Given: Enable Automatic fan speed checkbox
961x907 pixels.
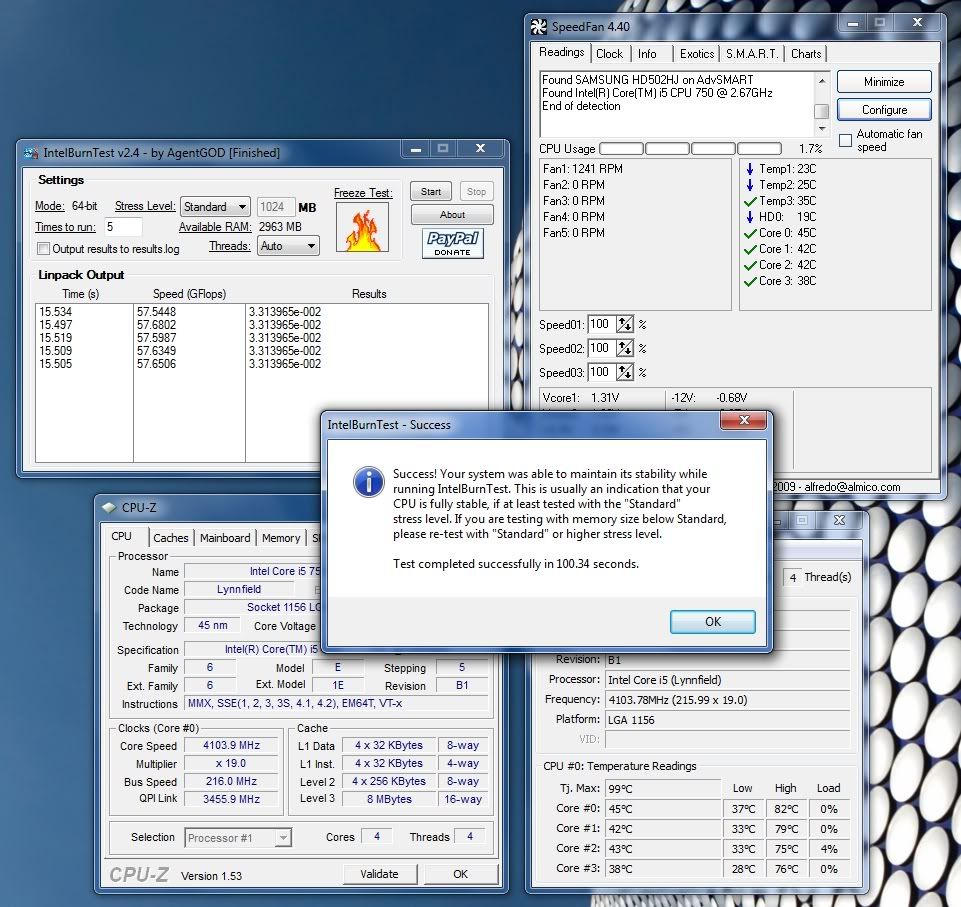Looking at the screenshot, I should tap(845, 140).
